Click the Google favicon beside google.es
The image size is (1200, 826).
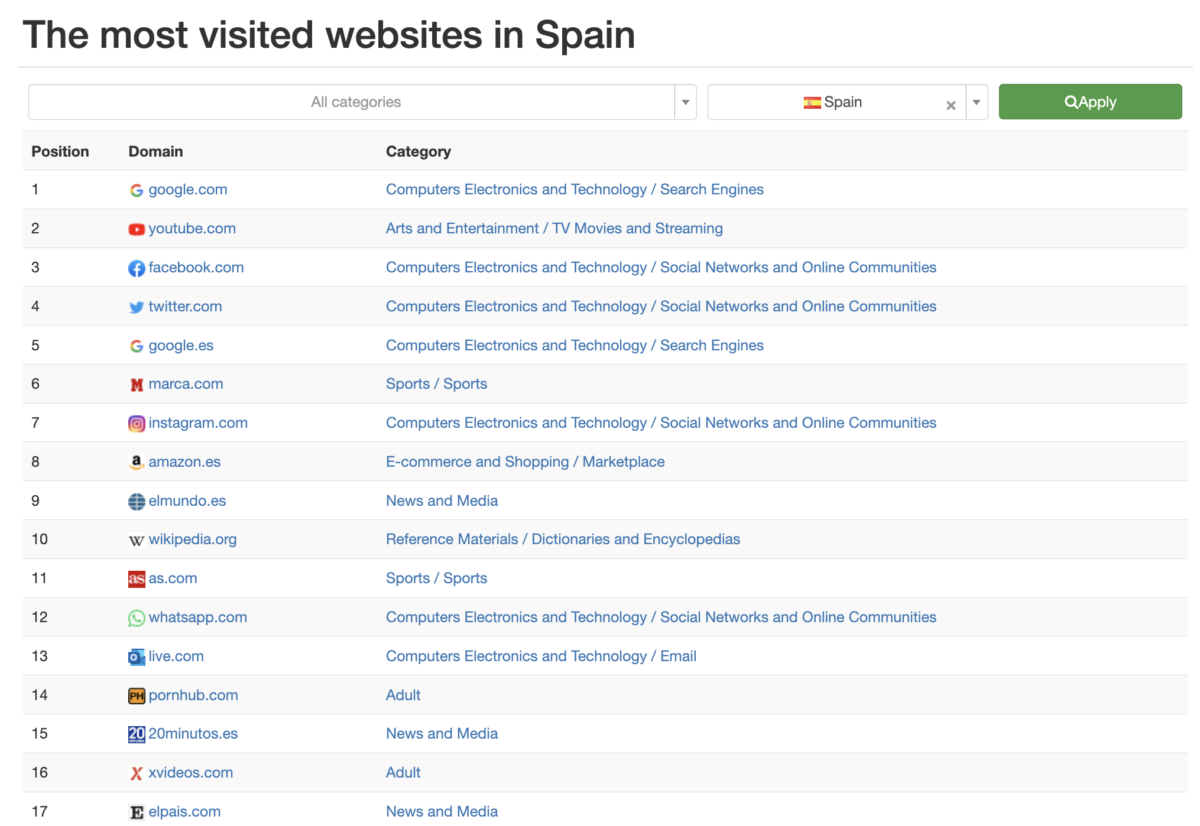136,346
